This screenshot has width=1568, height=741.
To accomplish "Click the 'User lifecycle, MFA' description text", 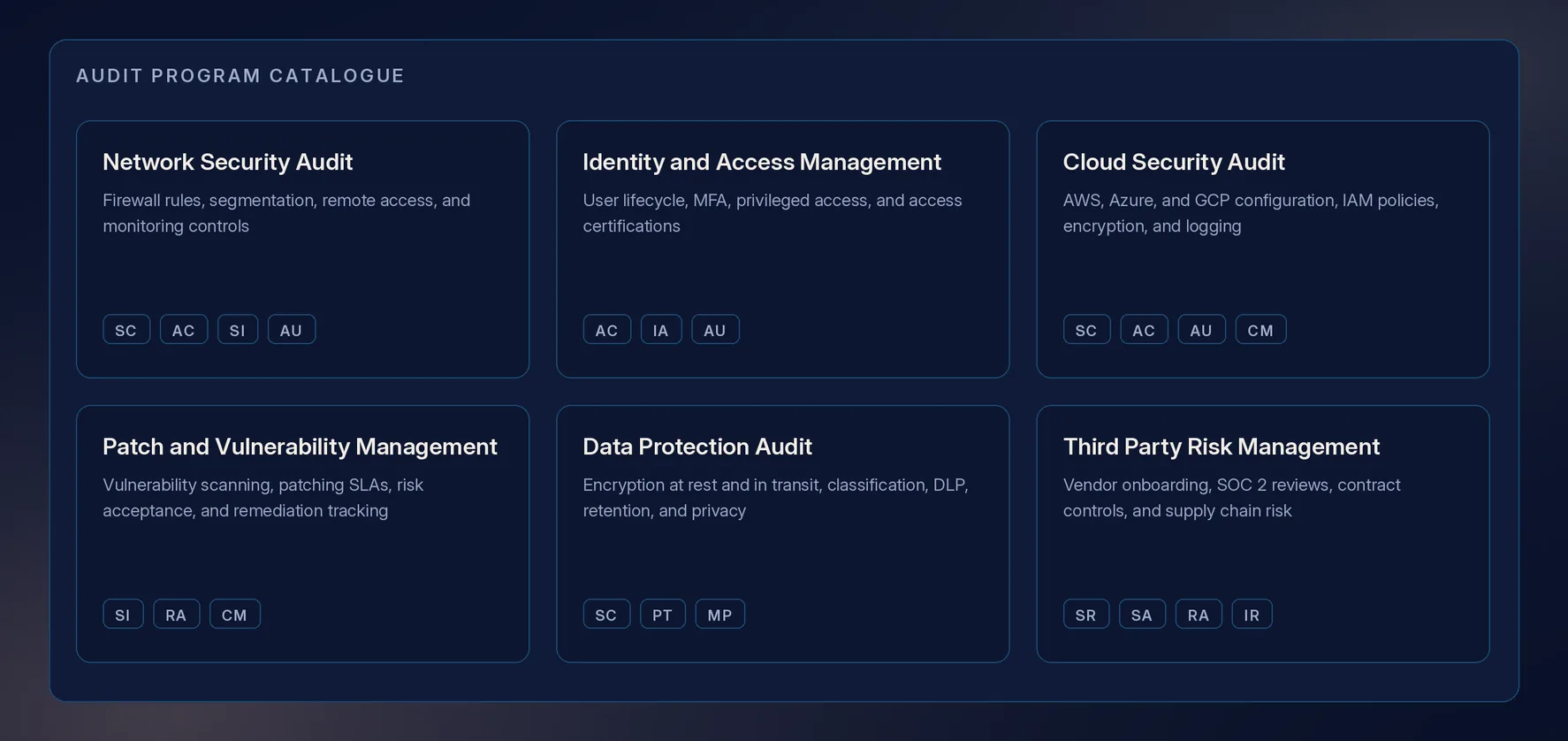I will 773,213.
